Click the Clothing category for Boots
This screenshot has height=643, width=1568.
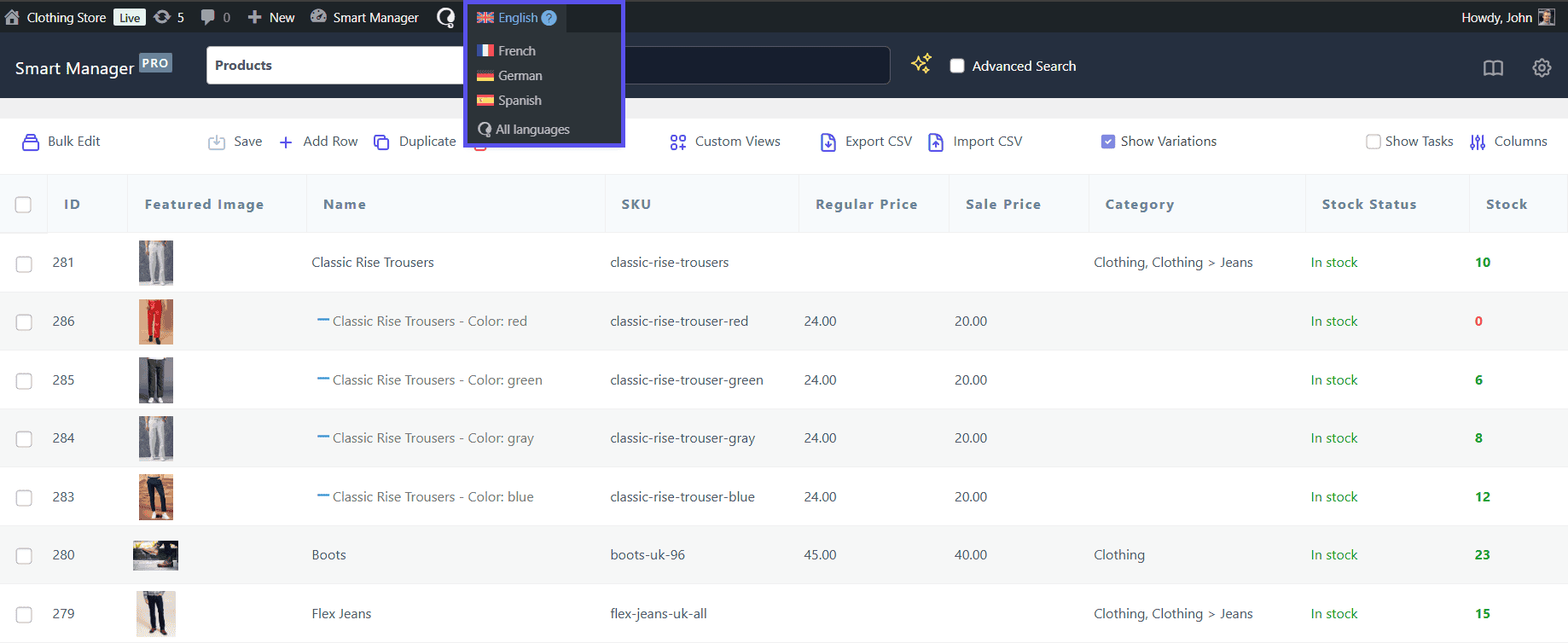click(x=1119, y=555)
